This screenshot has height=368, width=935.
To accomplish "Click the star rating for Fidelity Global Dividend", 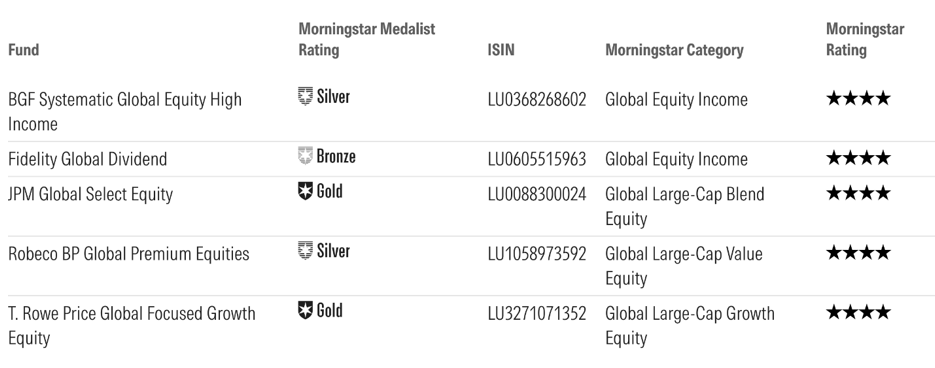I will tap(858, 158).
